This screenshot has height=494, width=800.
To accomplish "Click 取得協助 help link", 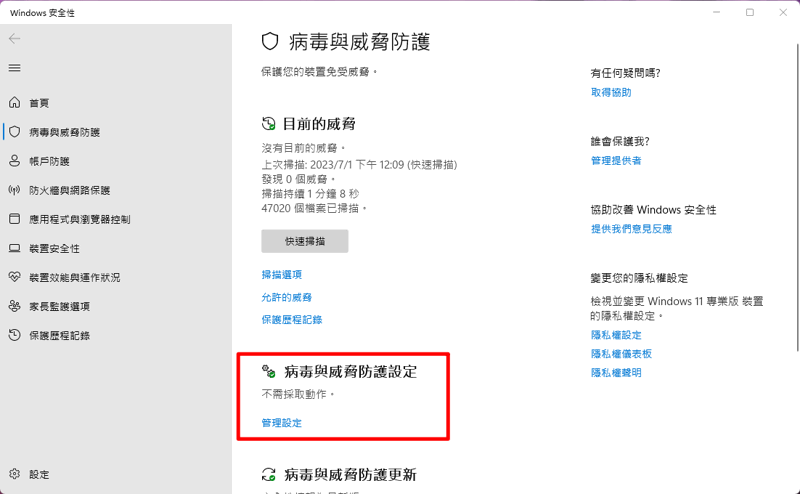I will (611, 92).
